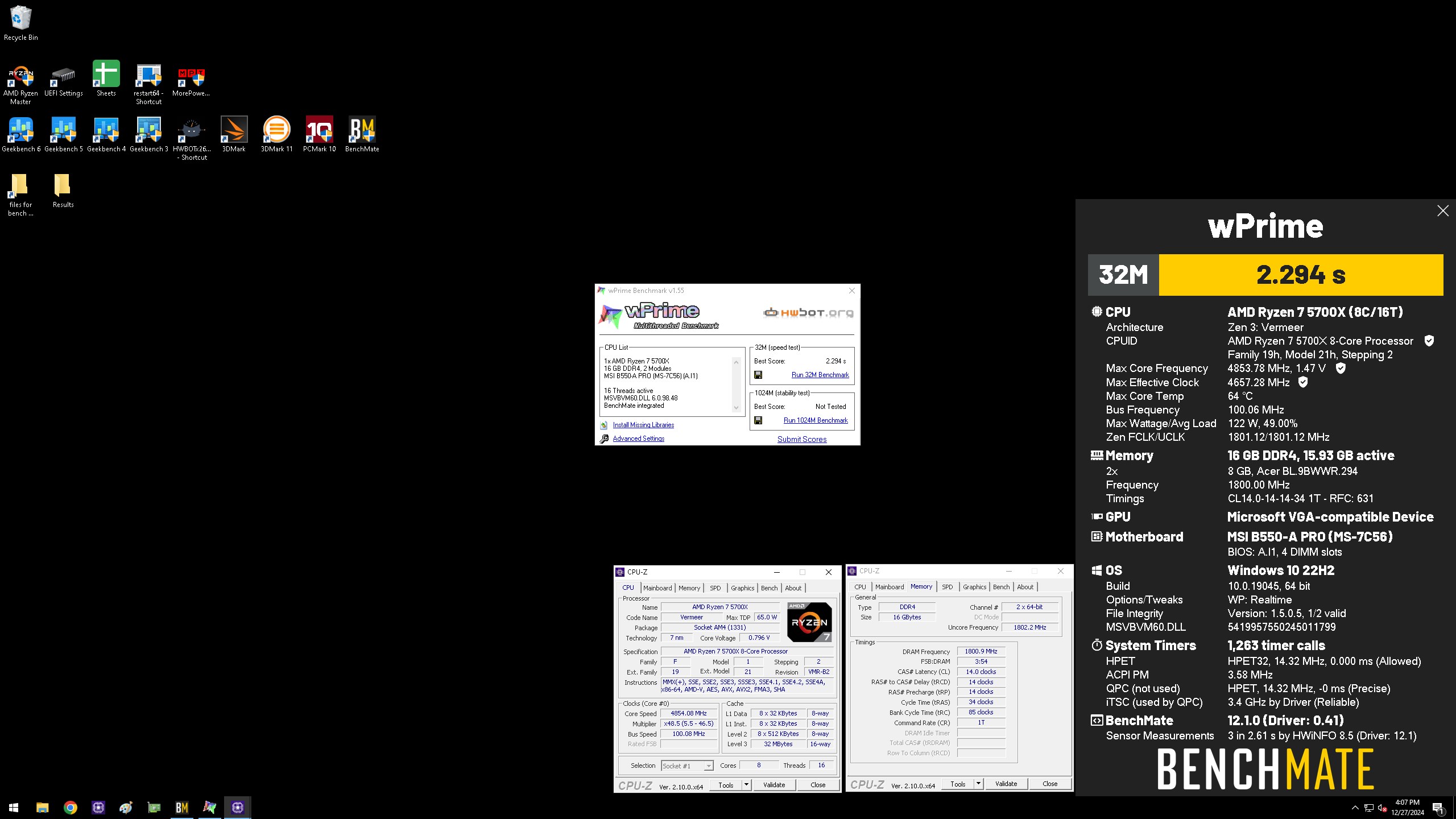Save the wPrime 32M best score
The height and width of the screenshot is (819, 1456).
coord(758,375)
